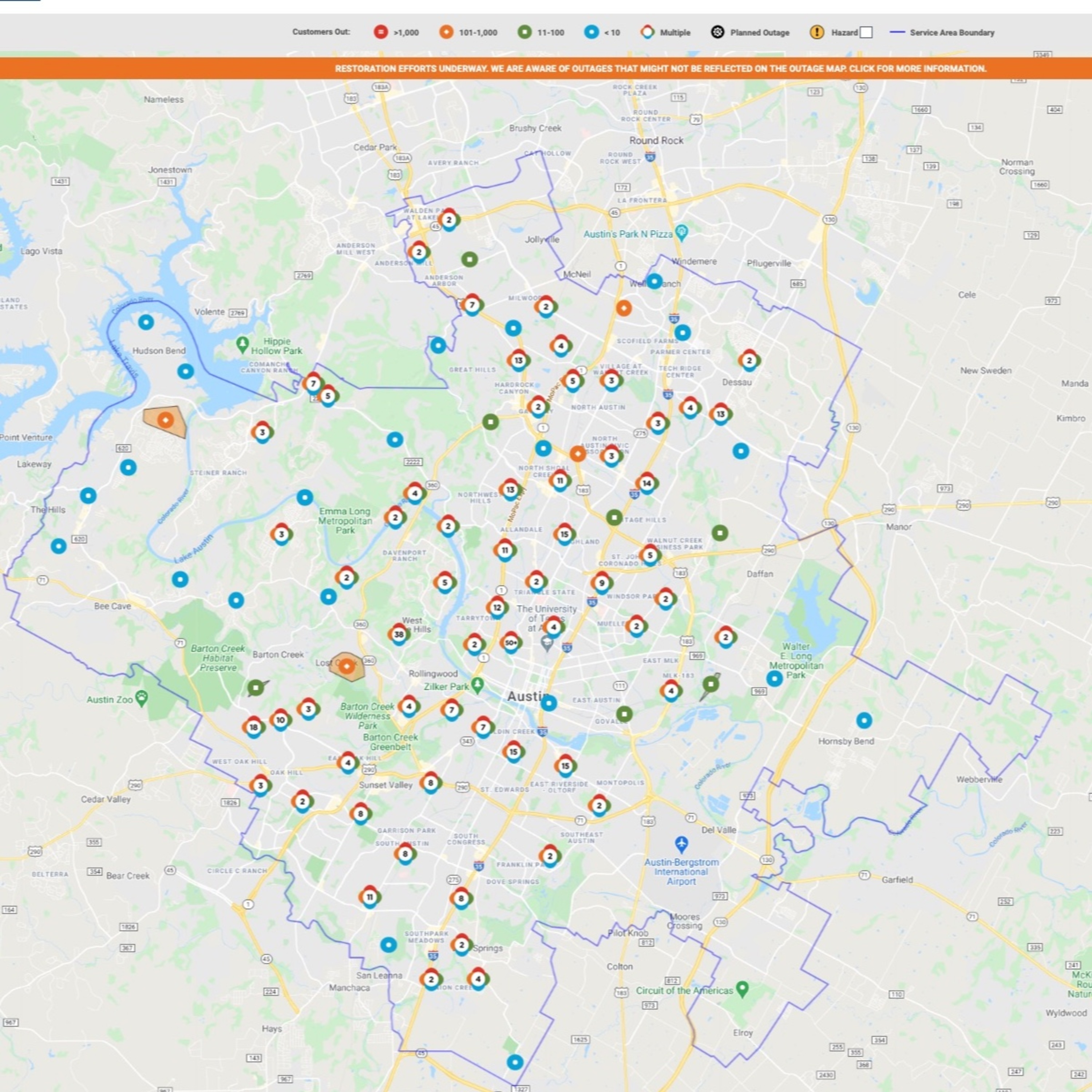Click the orange outage marker at Lost Creek

click(x=347, y=666)
